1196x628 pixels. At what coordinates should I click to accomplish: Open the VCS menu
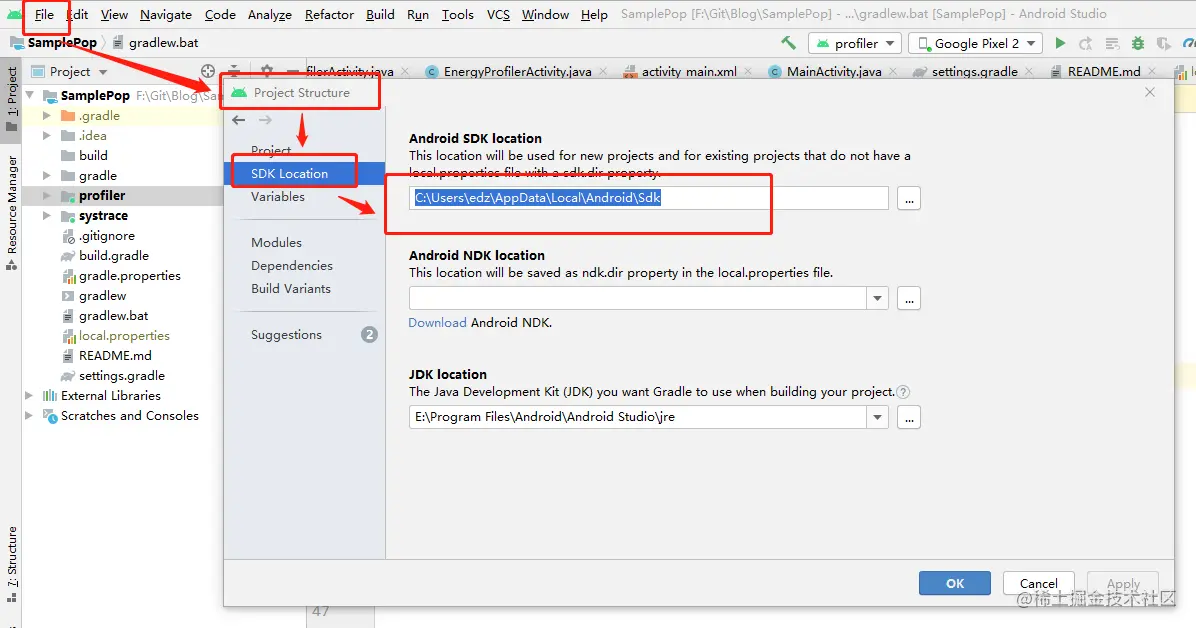tap(498, 14)
